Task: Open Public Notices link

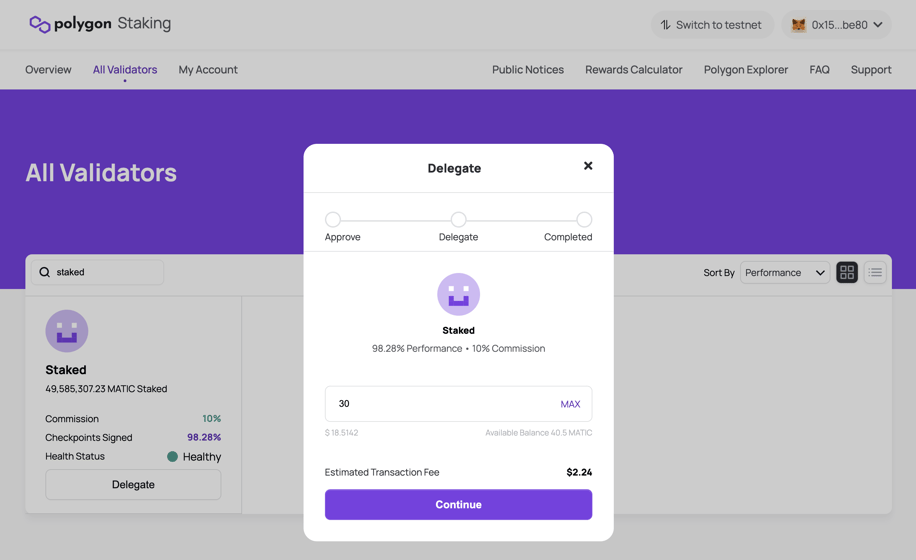Action: pyautogui.click(x=528, y=69)
